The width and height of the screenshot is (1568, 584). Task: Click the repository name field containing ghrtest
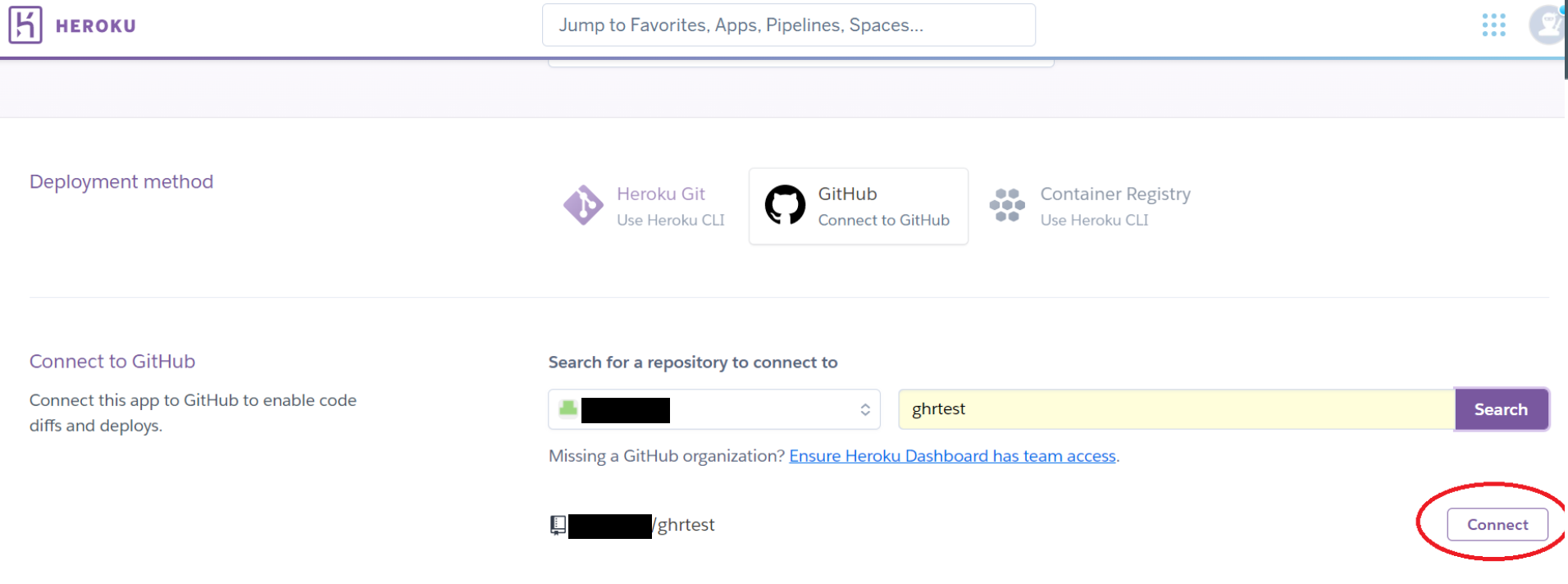click(x=1176, y=409)
